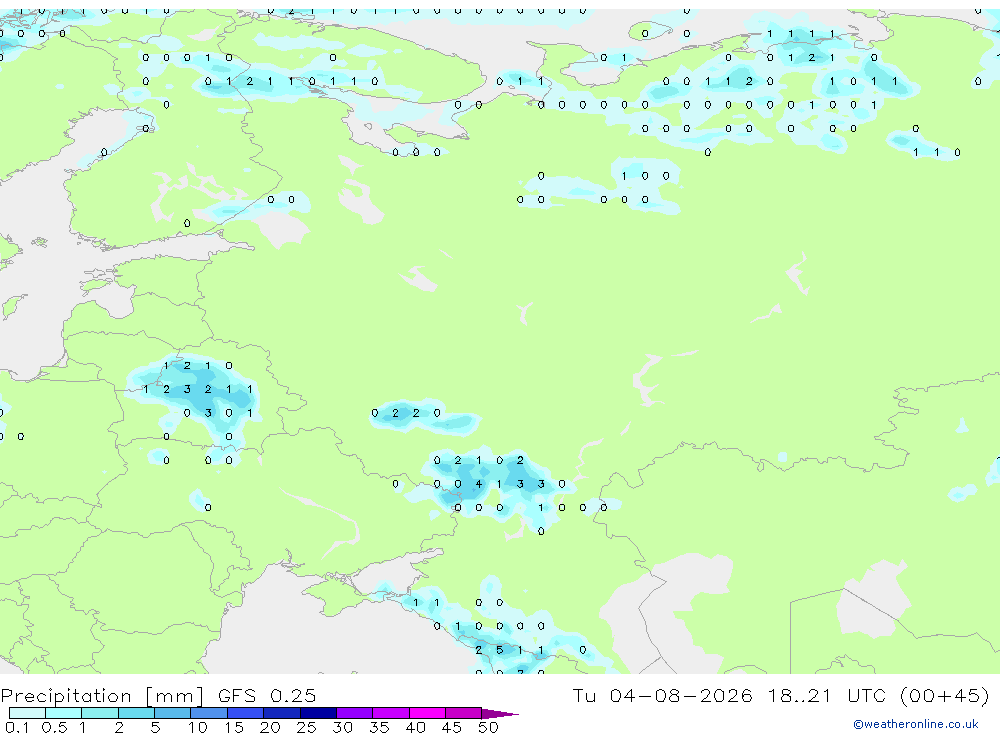This screenshot has height=733, width=1000.
Task: Choose the 2–5 mm legend color segment
Action: tap(136, 713)
